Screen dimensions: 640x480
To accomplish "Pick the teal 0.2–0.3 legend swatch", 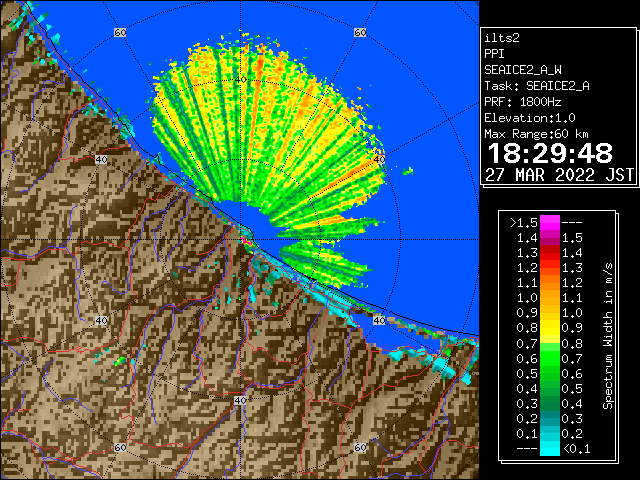I will coord(550,418).
